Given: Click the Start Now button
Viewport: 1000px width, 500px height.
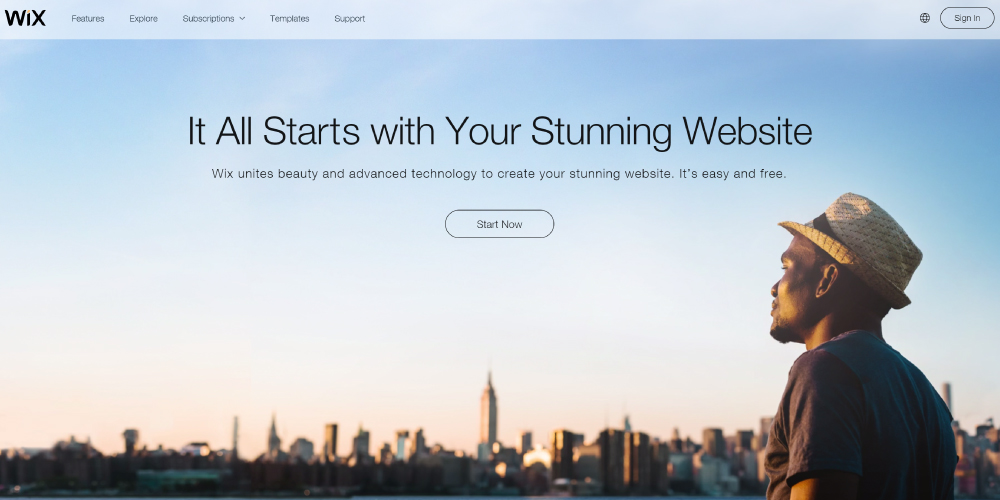Looking at the screenshot, I should pyautogui.click(x=499, y=224).
